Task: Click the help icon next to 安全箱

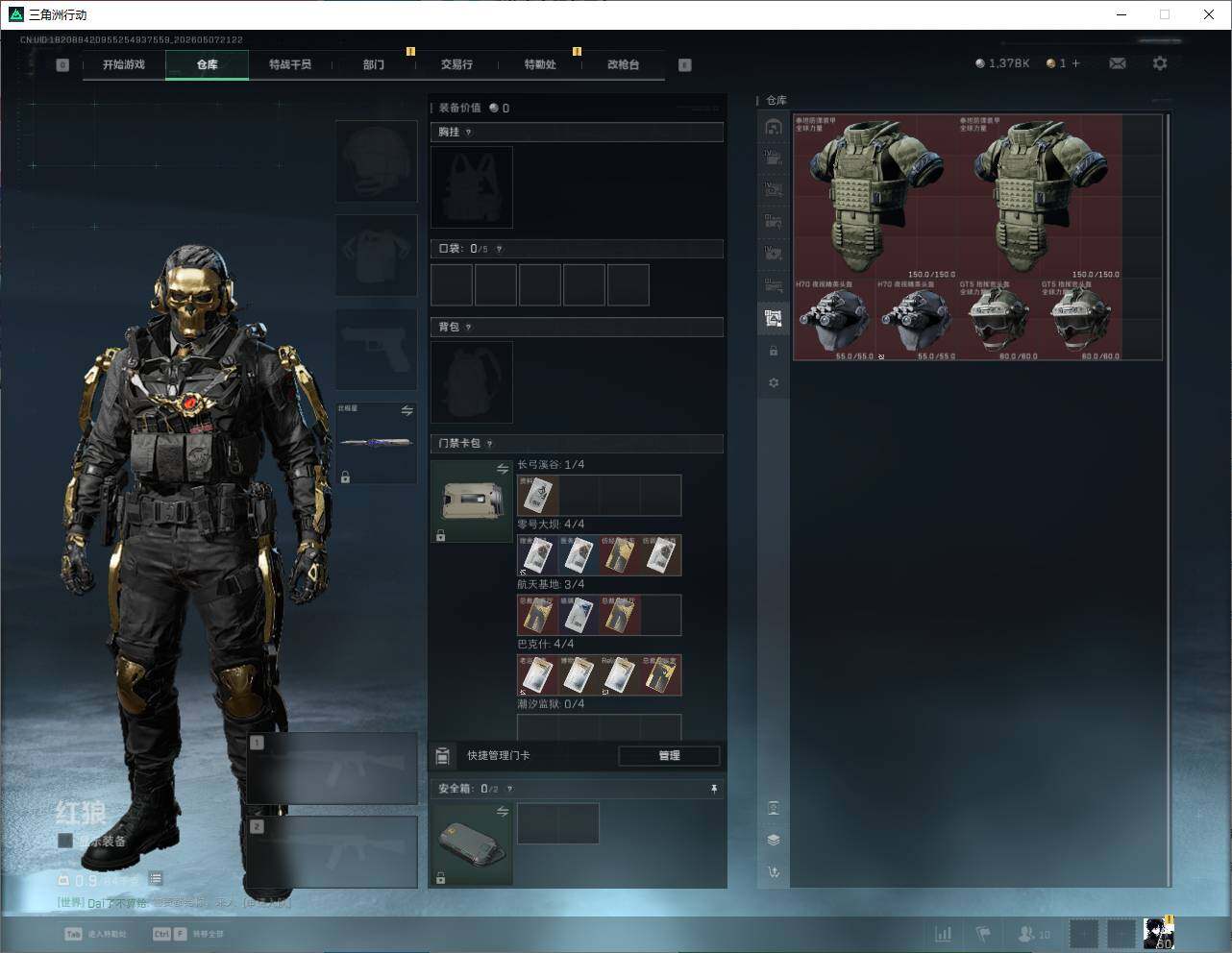Action: pyautogui.click(x=509, y=789)
